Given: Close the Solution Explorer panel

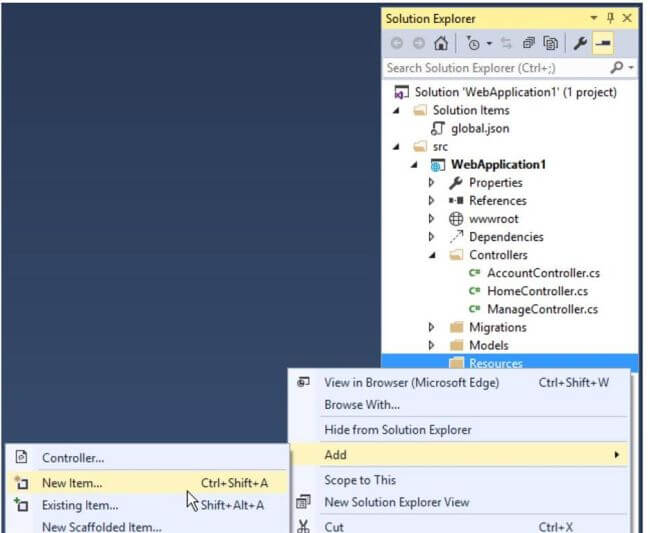Looking at the screenshot, I should 627,18.
